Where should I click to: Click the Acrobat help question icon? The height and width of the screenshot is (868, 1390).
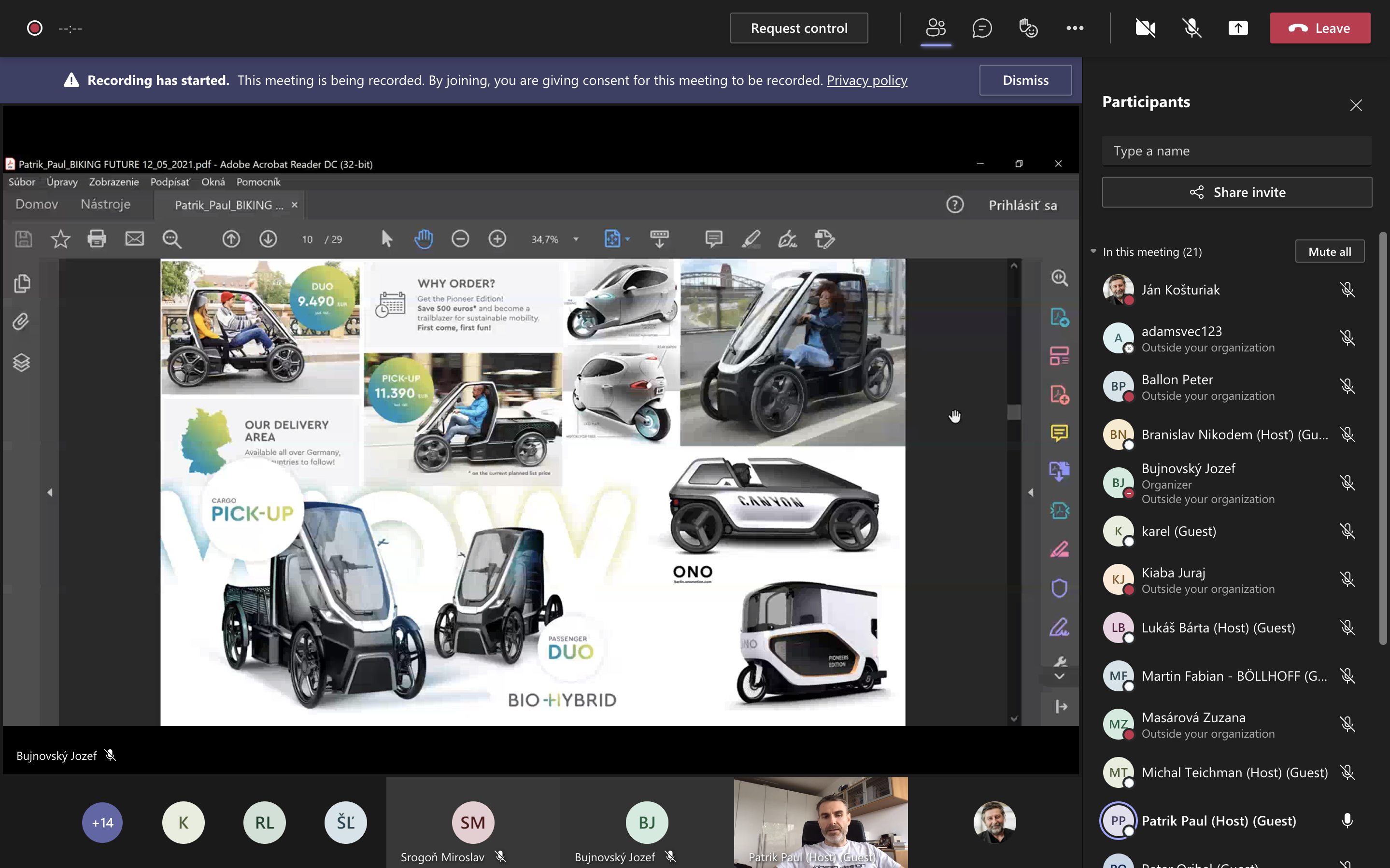tap(954, 205)
